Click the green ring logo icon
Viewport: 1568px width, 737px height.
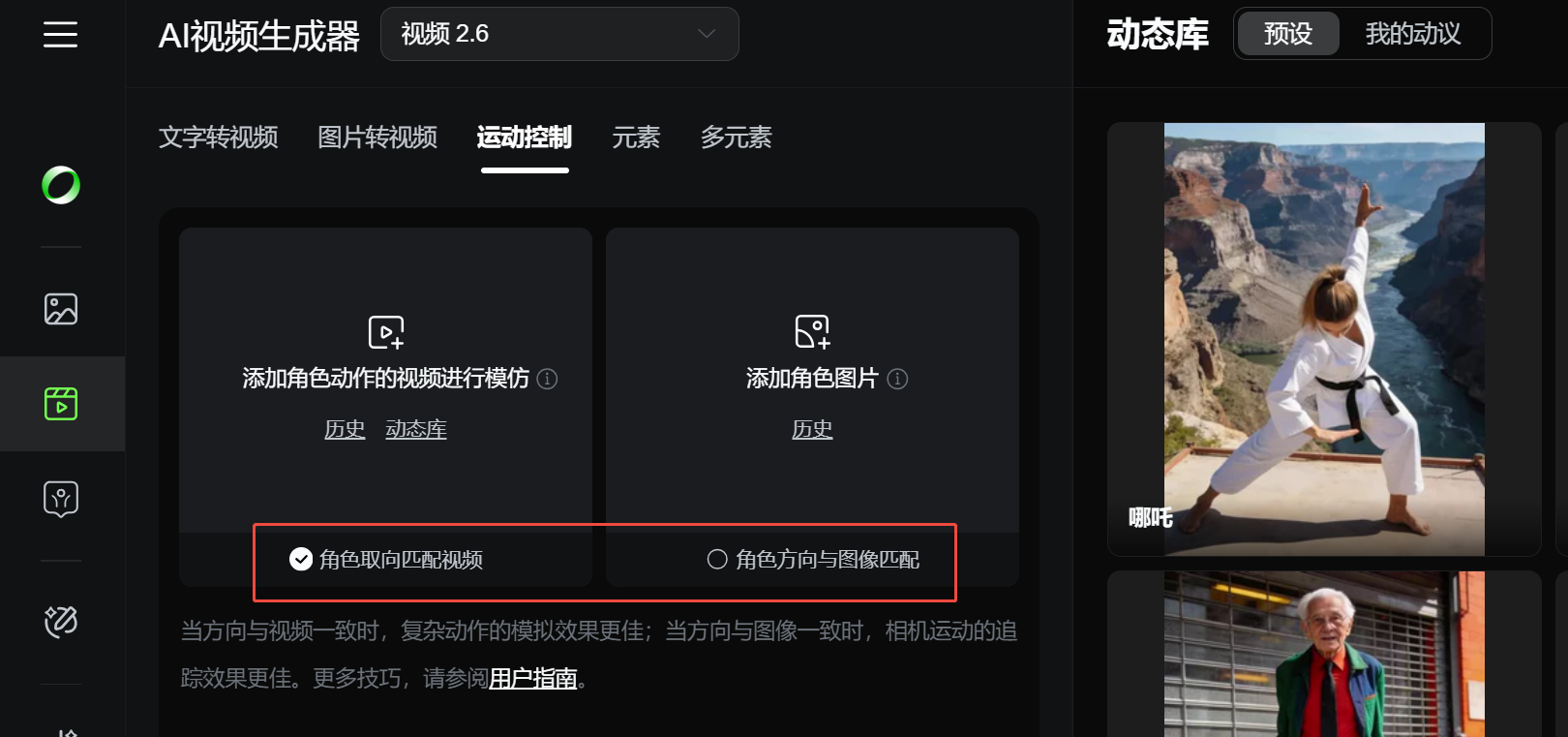pos(61,185)
